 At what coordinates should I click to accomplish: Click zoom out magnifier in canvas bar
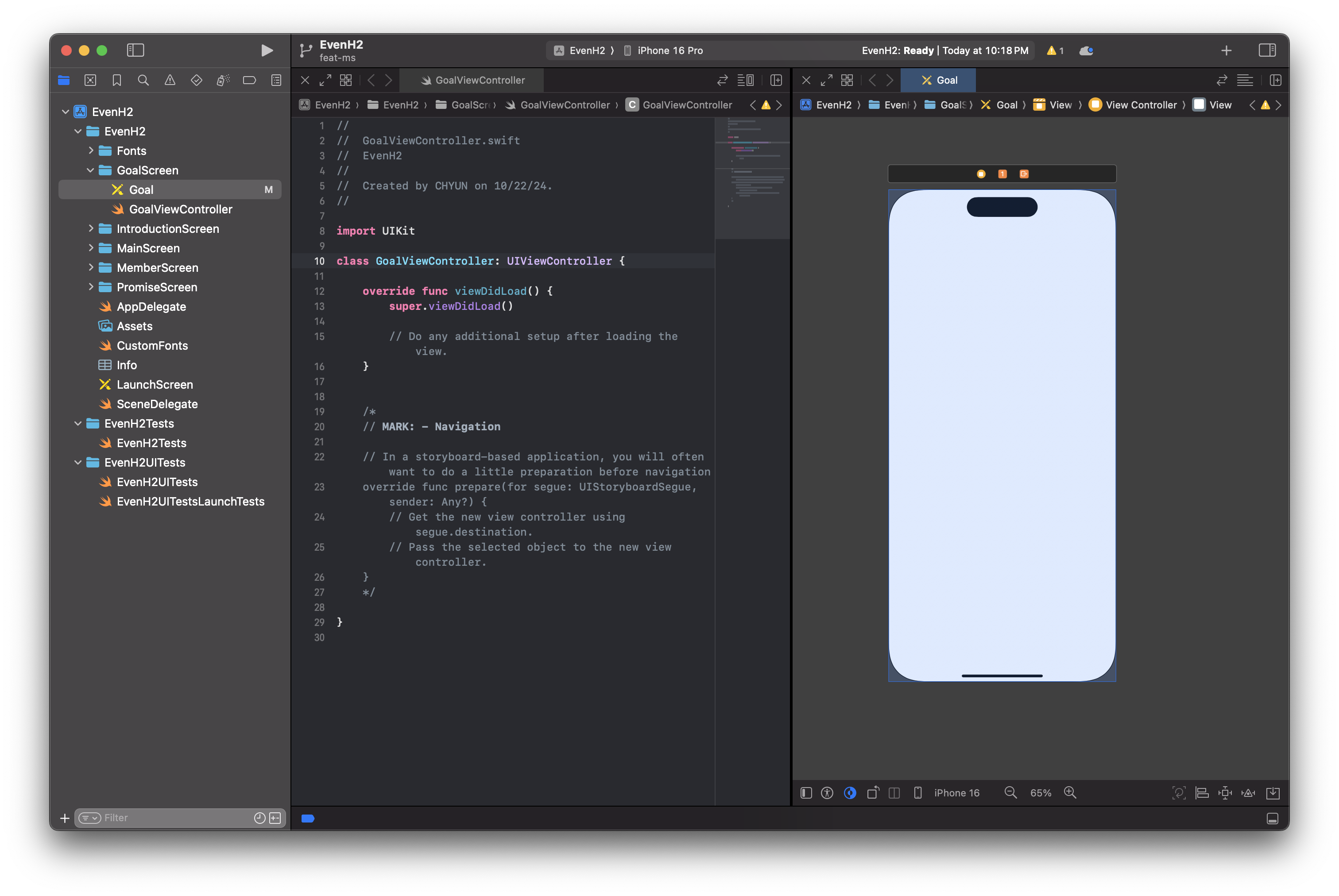1010,792
